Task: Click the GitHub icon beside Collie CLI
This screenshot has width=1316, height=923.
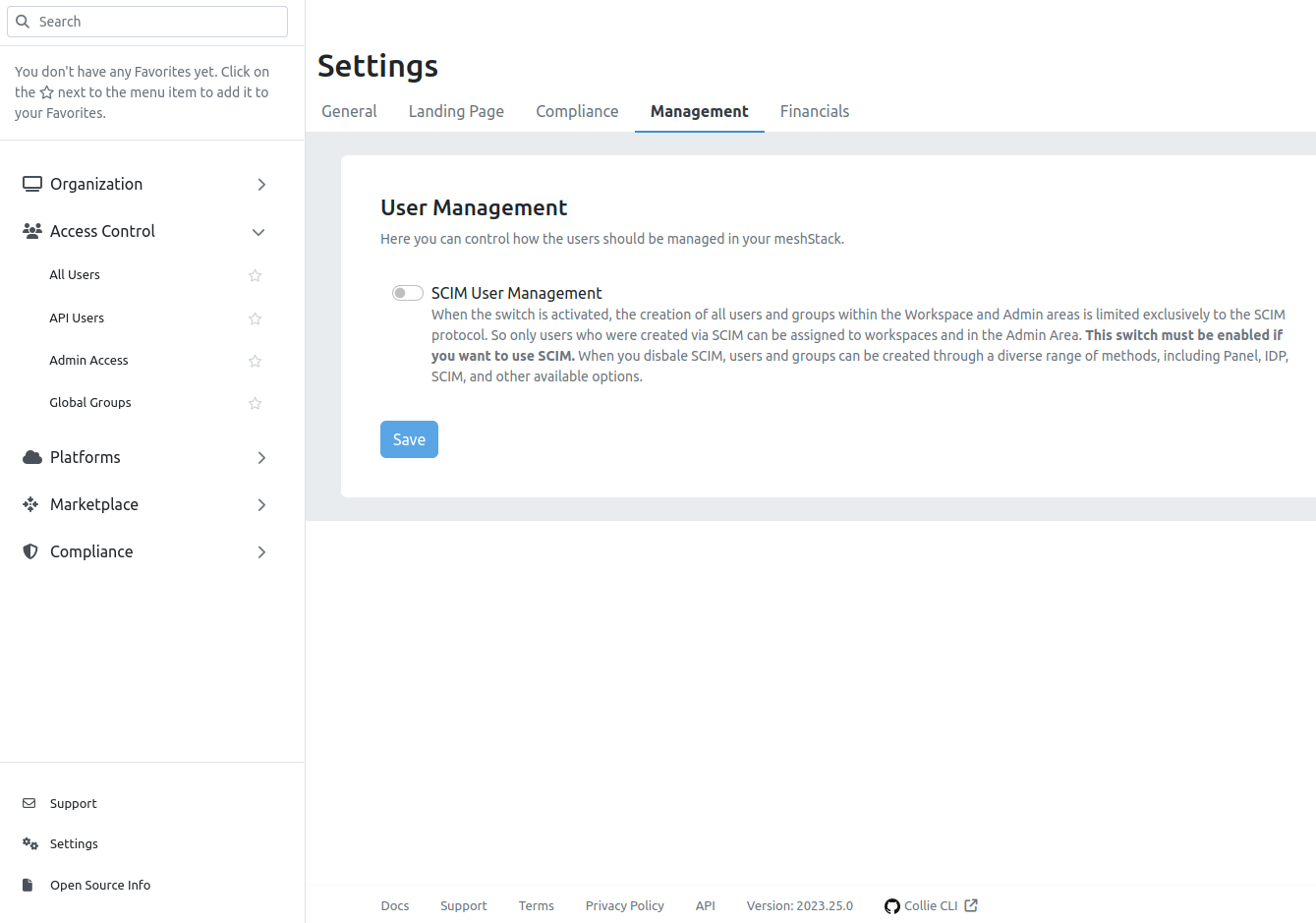Action: (892, 905)
